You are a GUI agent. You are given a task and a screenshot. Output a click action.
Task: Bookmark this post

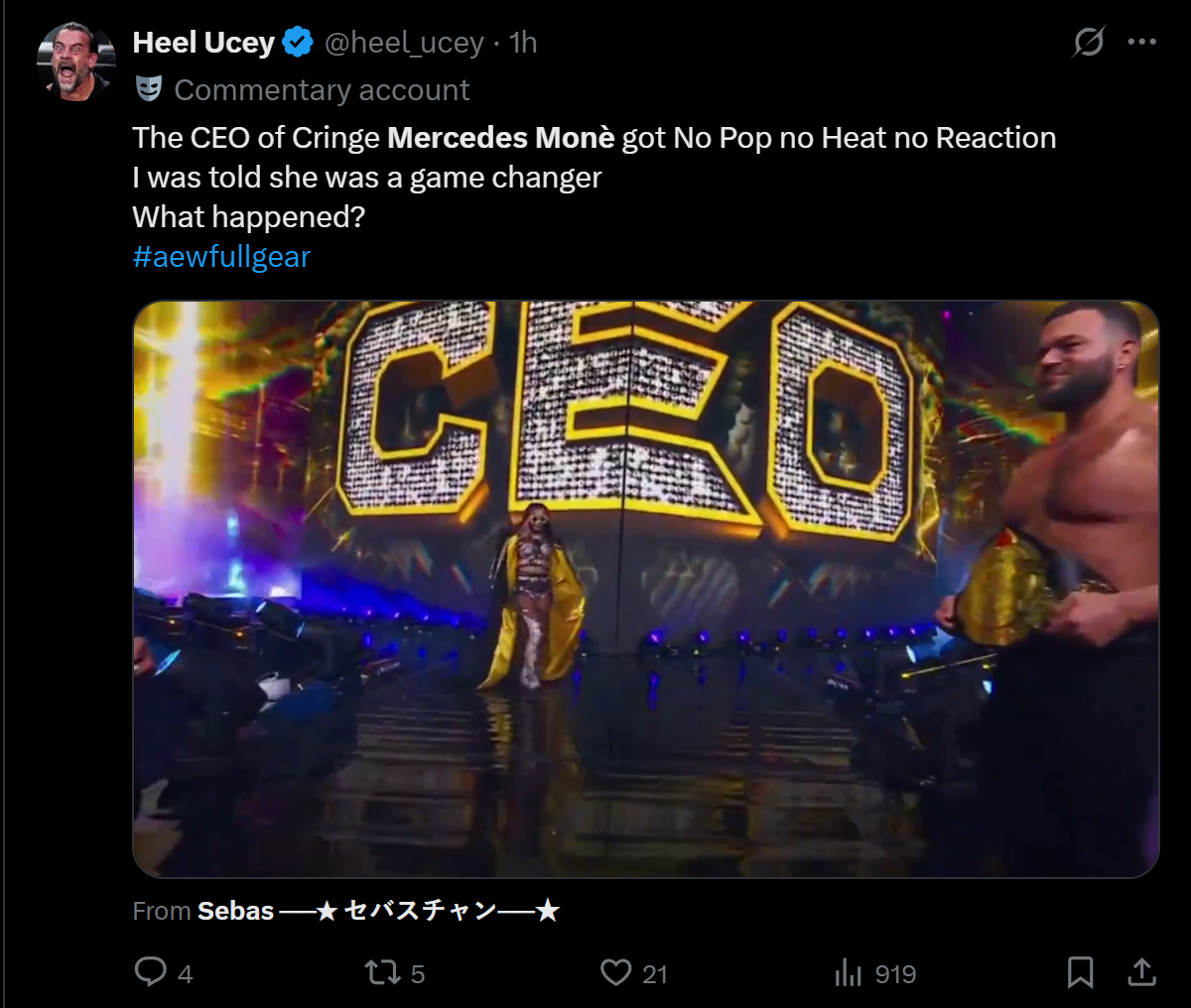tap(1080, 972)
